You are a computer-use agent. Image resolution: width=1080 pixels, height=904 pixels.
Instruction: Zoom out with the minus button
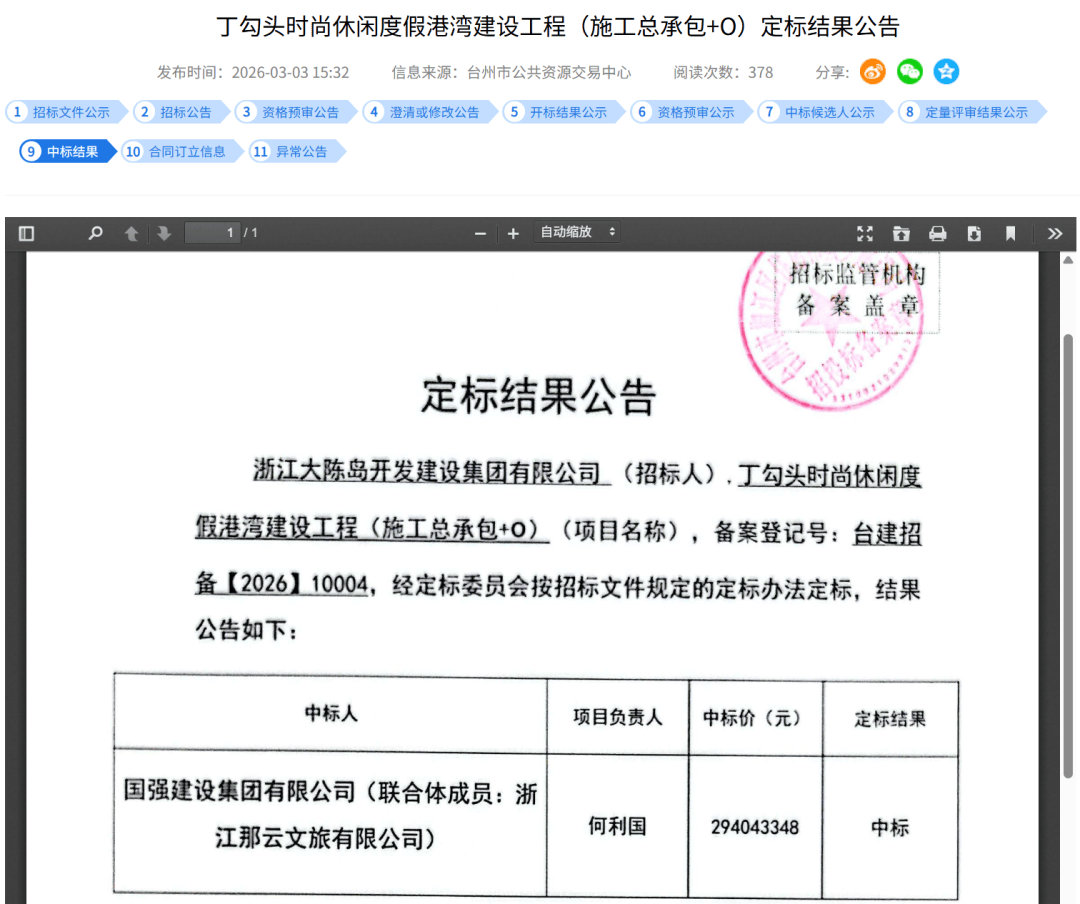480,234
